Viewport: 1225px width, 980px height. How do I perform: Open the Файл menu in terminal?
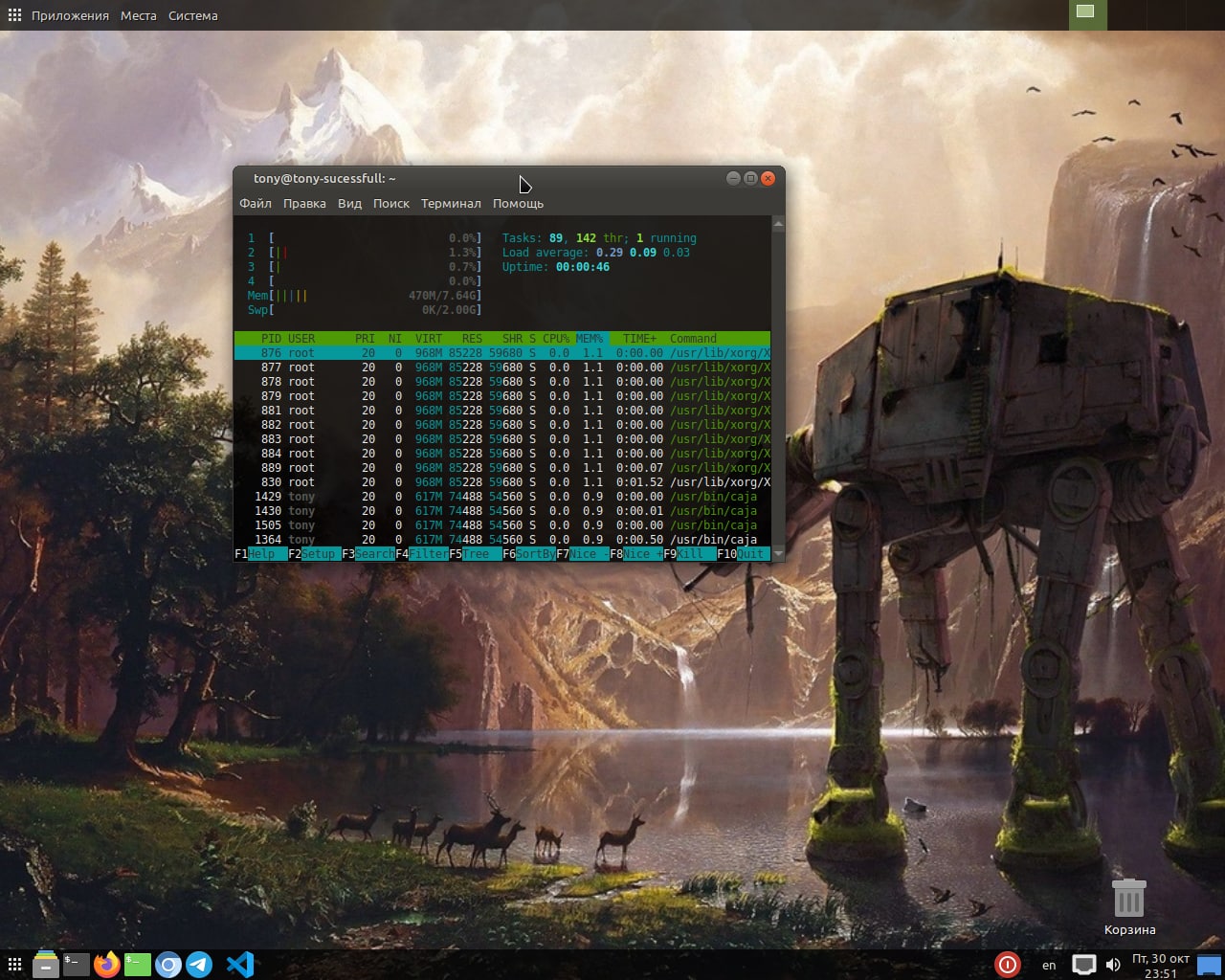coord(256,203)
